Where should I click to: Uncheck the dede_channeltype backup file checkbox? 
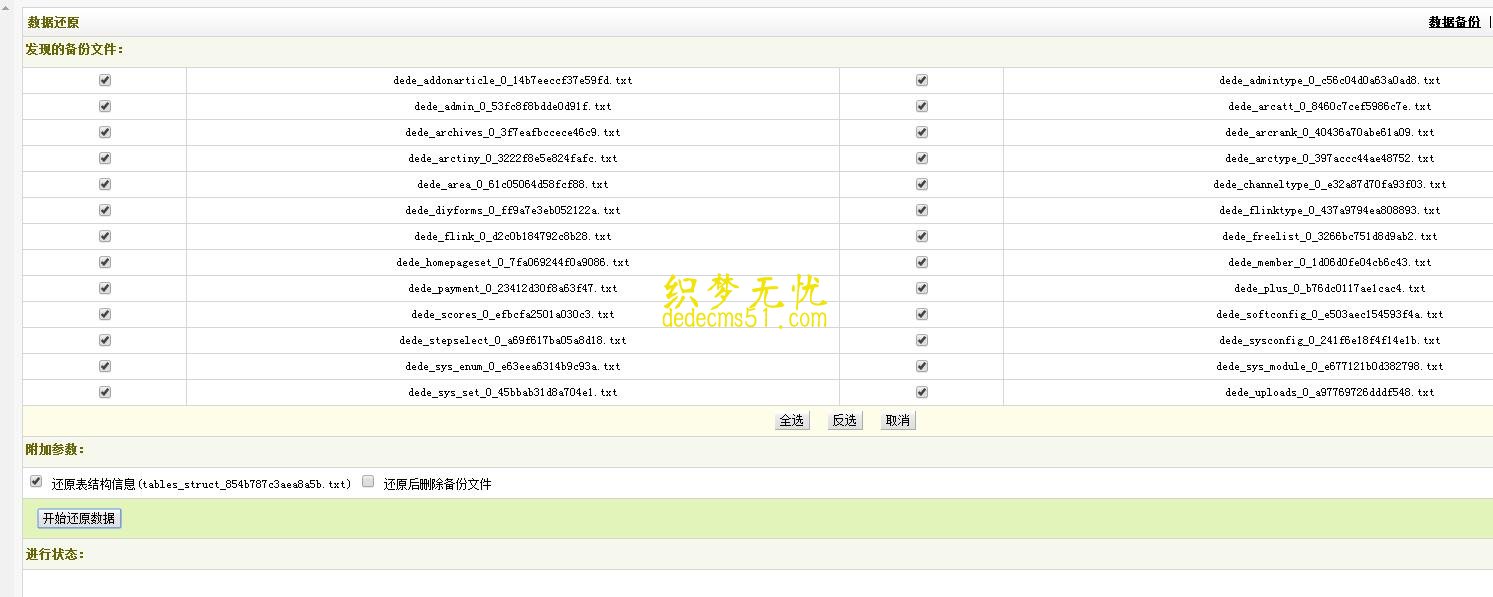(921, 184)
